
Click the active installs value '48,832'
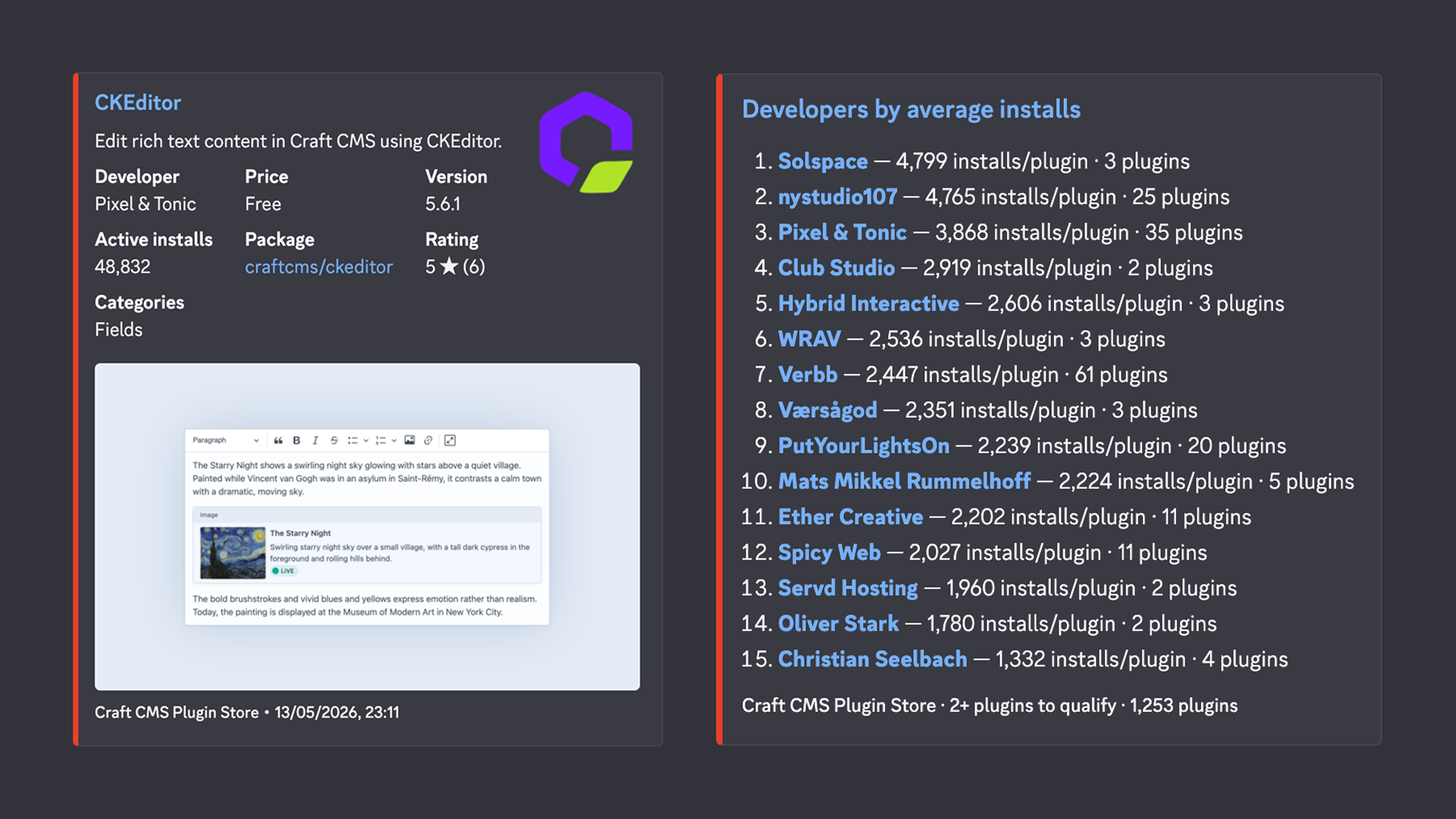[x=122, y=267]
